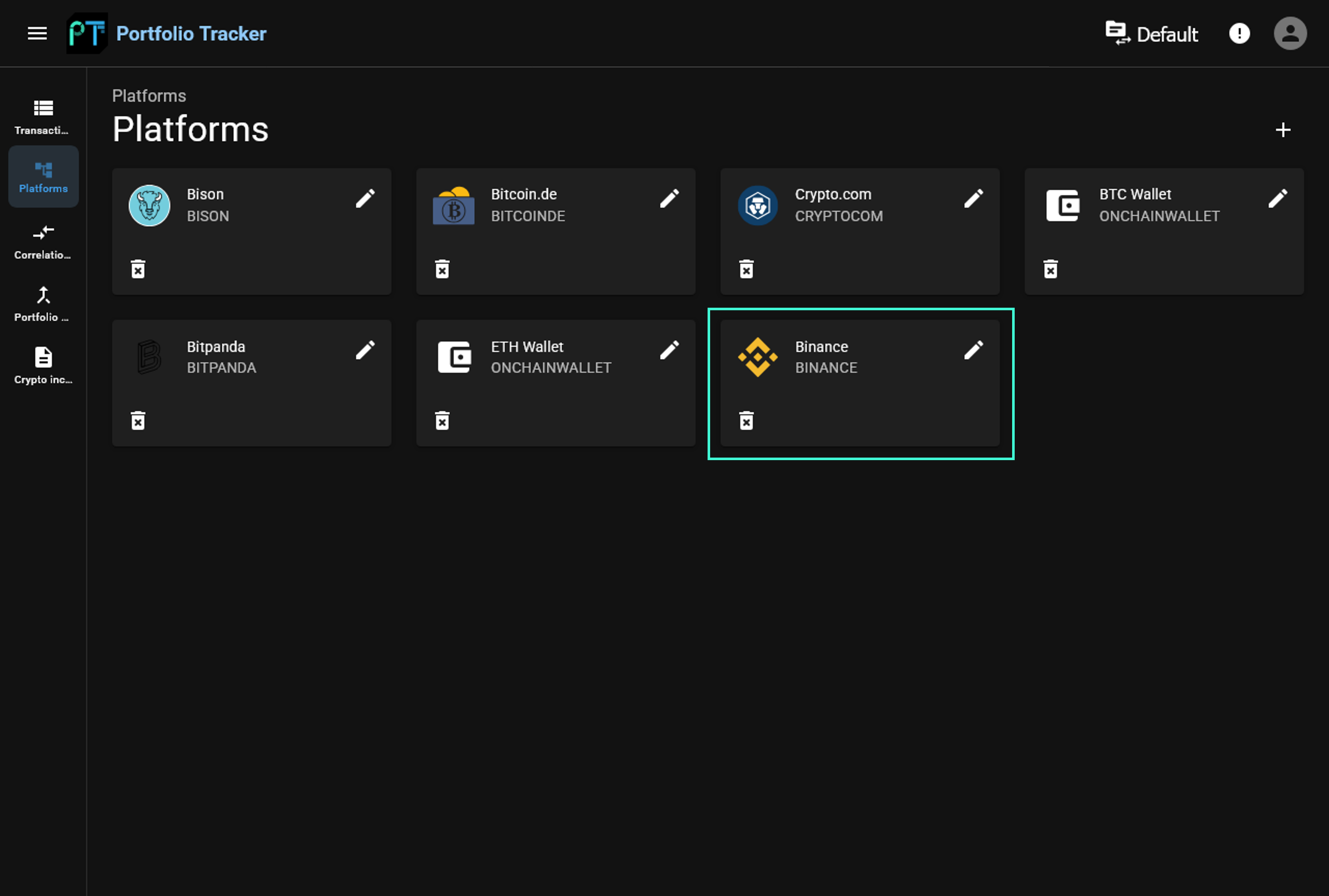The height and width of the screenshot is (896, 1329).
Task: Open the user account avatar menu
Action: (1290, 33)
